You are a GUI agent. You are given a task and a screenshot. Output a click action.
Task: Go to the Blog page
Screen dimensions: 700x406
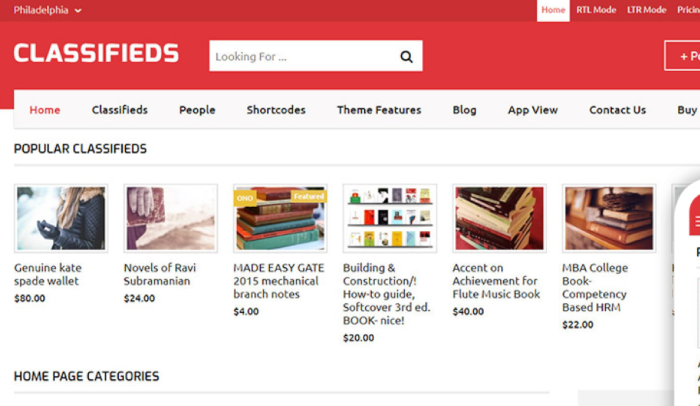(x=464, y=110)
